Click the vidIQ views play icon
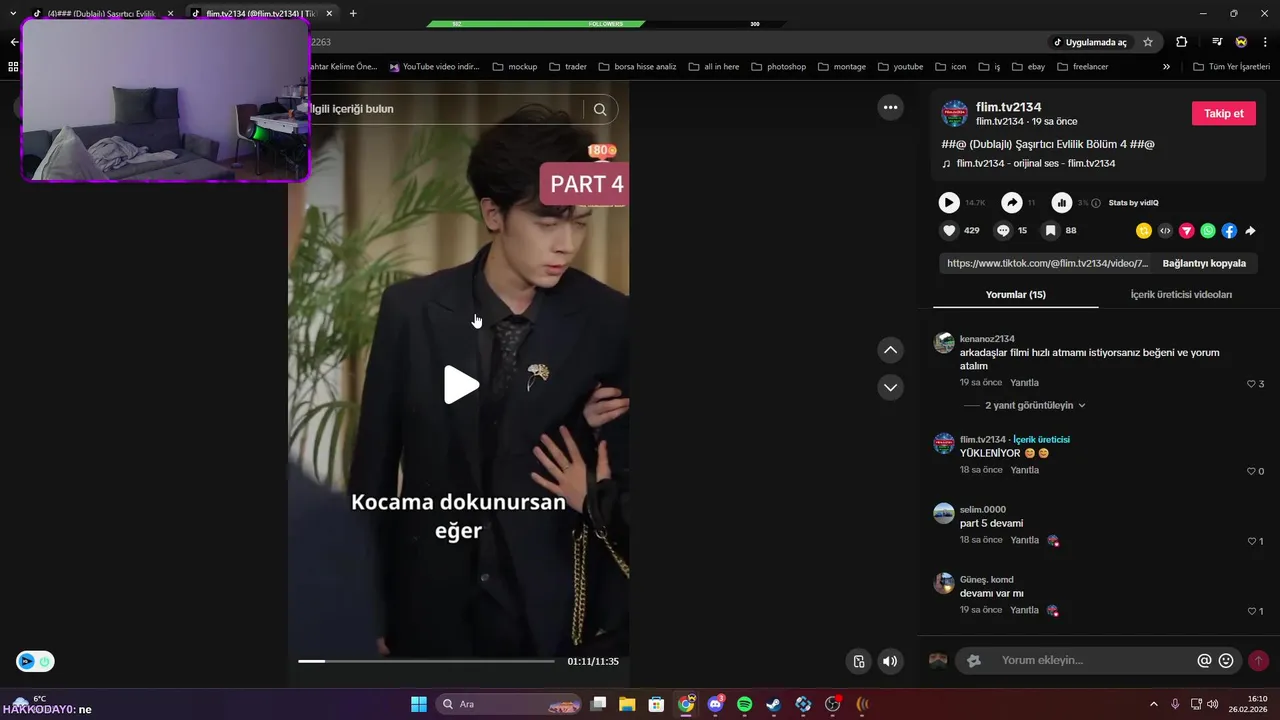 (x=949, y=203)
